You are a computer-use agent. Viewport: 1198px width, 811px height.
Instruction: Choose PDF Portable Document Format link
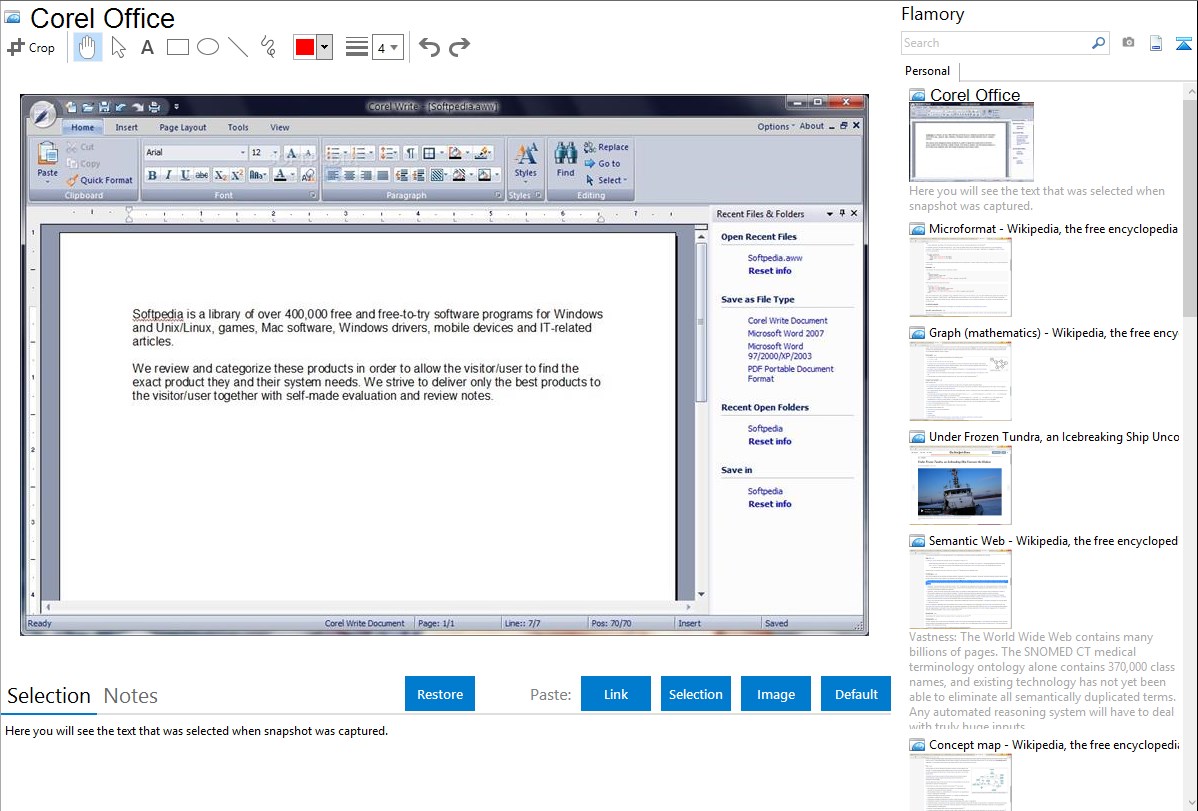[x=790, y=374]
